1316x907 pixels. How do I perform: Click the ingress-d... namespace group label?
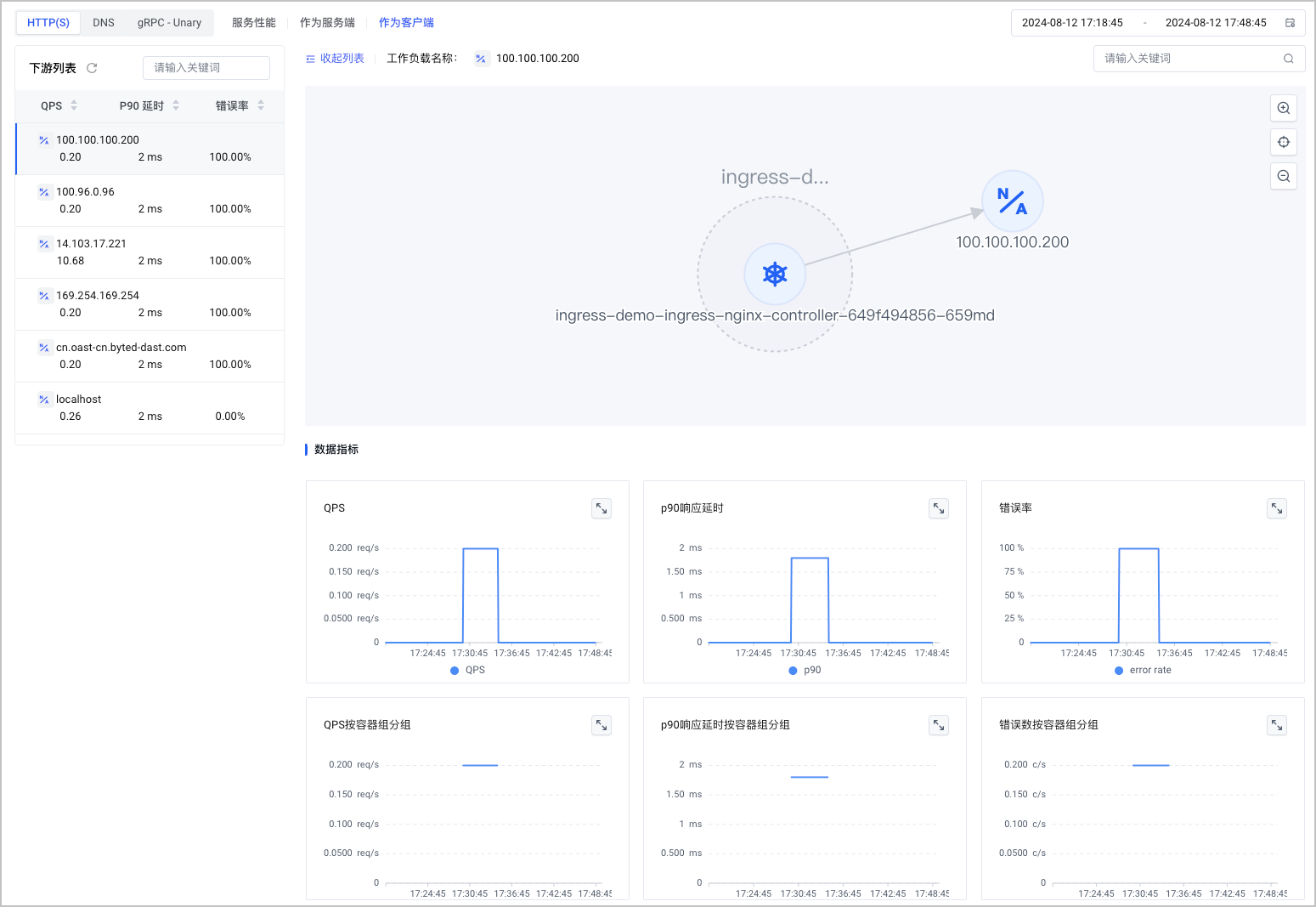click(x=775, y=177)
